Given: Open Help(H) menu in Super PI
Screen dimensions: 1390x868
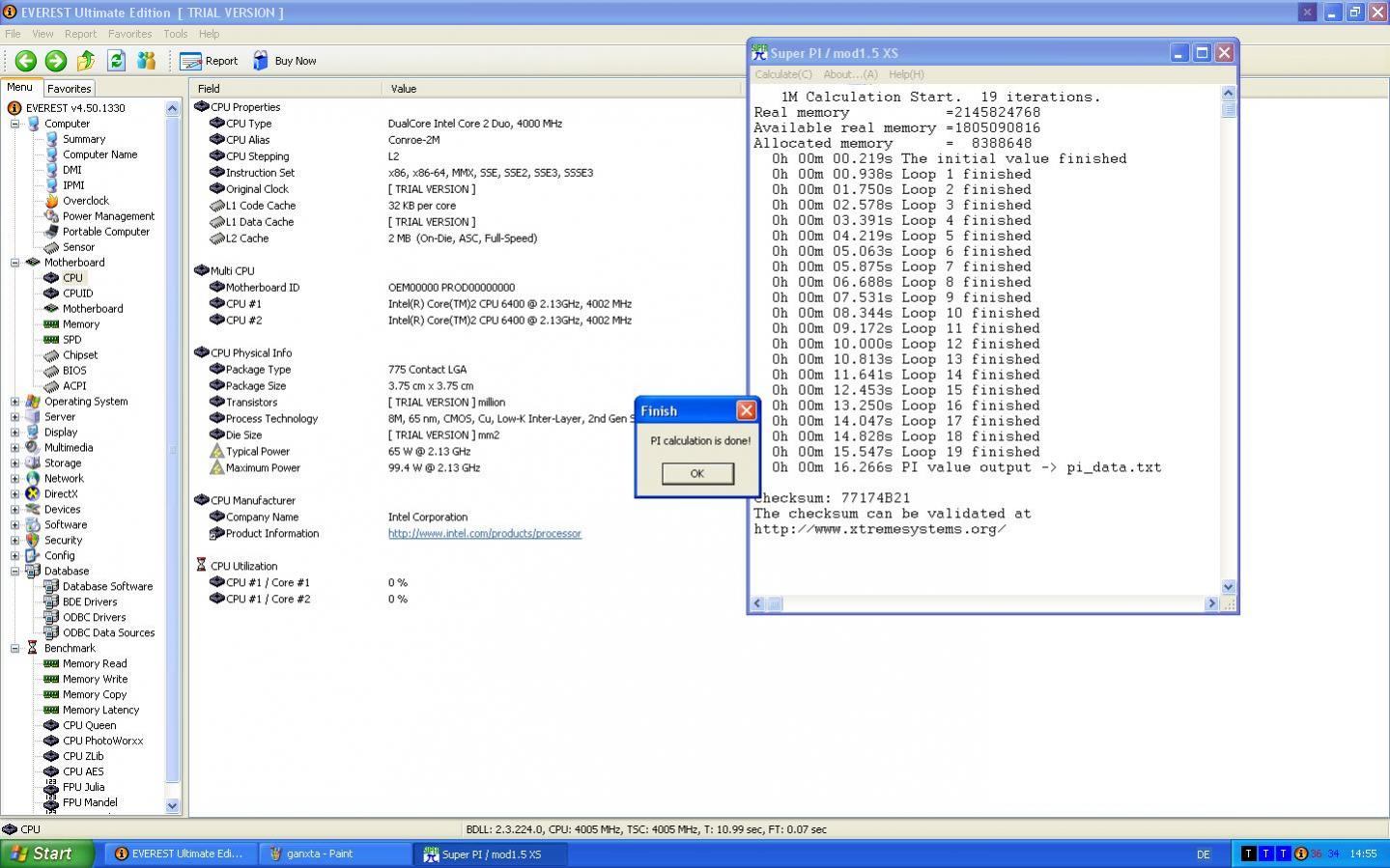Looking at the screenshot, I should 906,74.
